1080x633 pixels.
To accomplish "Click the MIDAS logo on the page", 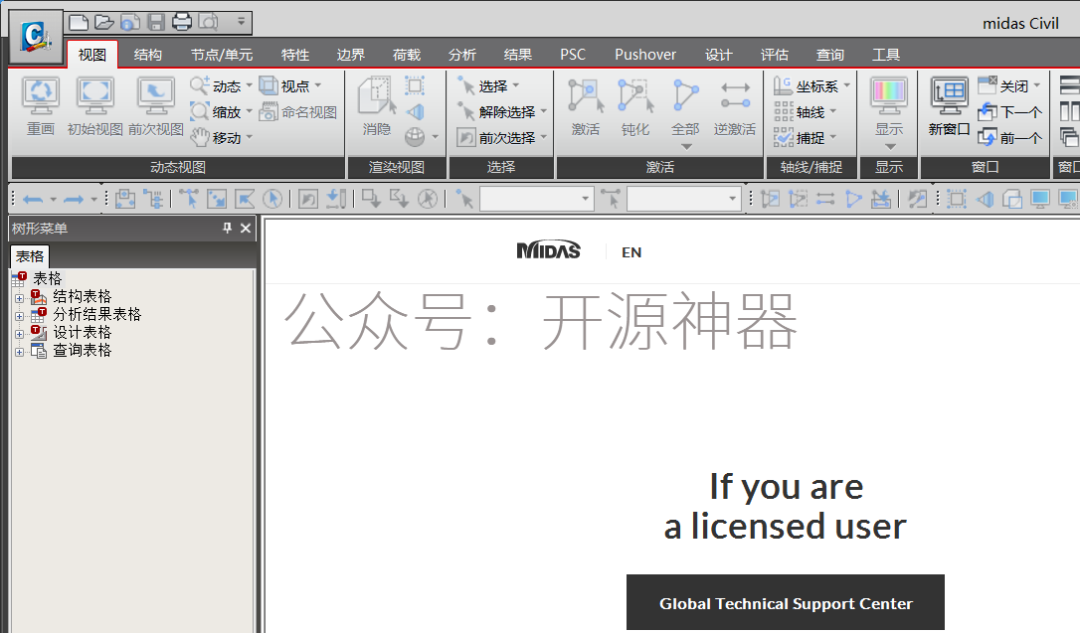I will pos(548,250).
